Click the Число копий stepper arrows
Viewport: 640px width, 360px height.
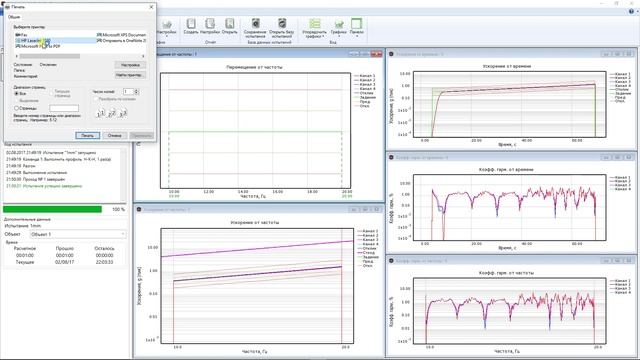pyautogui.click(x=137, y=92)
